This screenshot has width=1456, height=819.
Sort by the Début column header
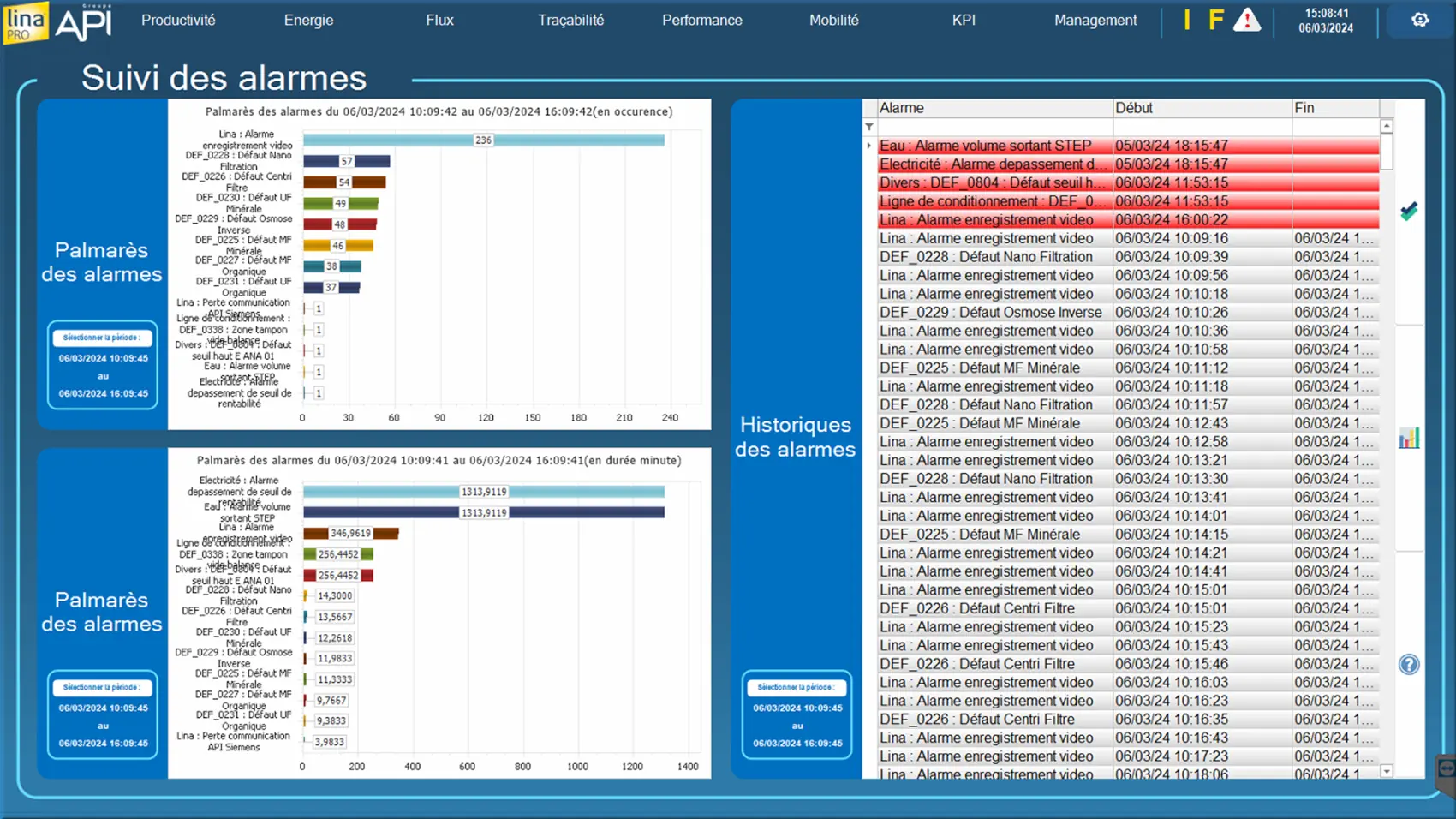(1201, 108)
